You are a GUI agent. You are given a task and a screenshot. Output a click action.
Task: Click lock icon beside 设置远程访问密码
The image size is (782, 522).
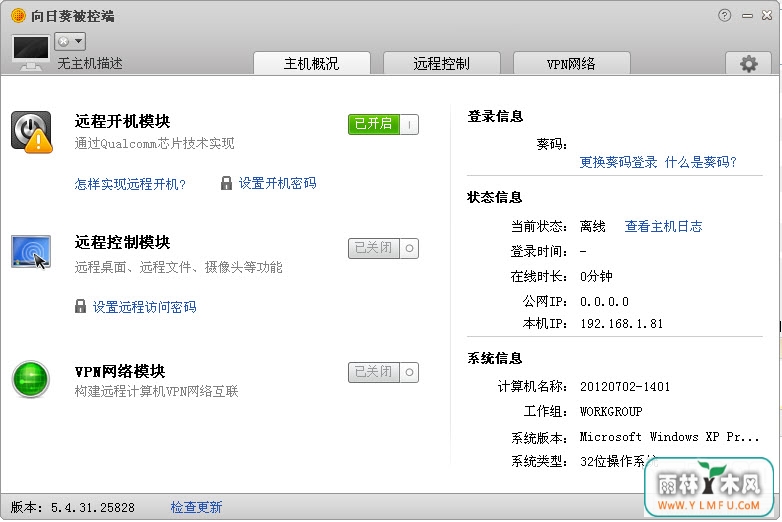[x=80, y=307]
